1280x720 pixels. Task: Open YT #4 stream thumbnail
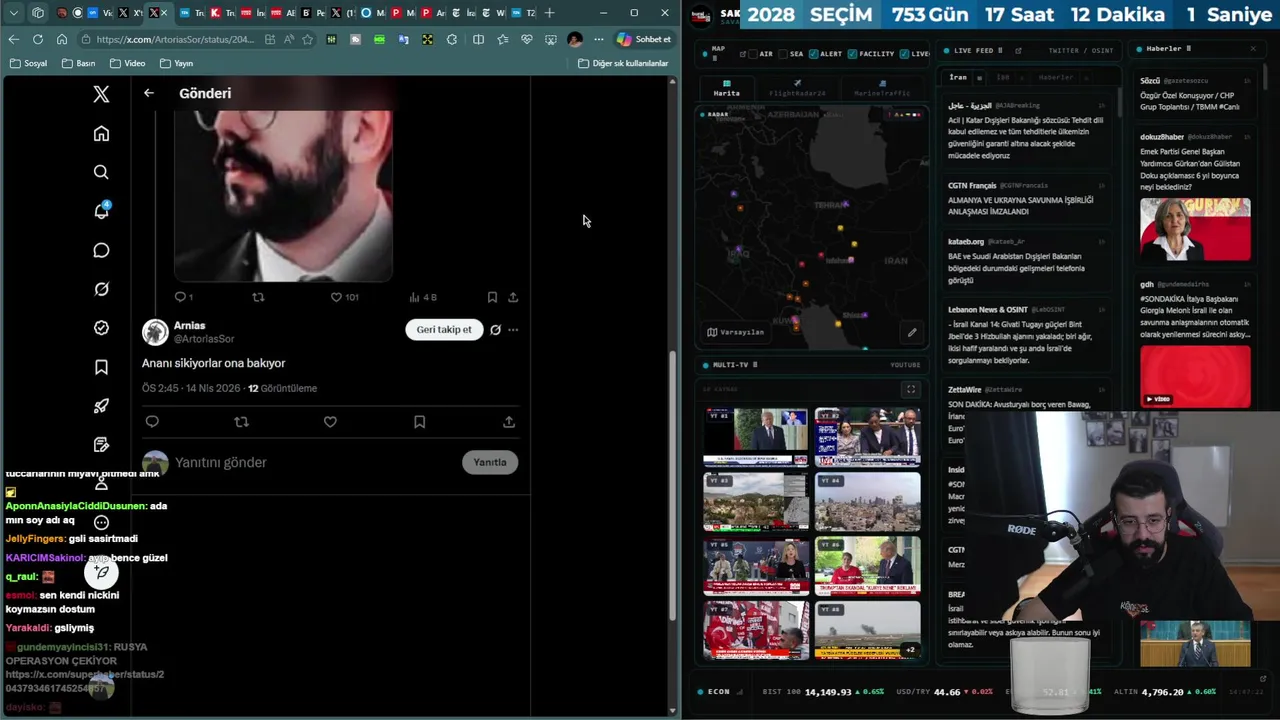(x=867, y=501)
